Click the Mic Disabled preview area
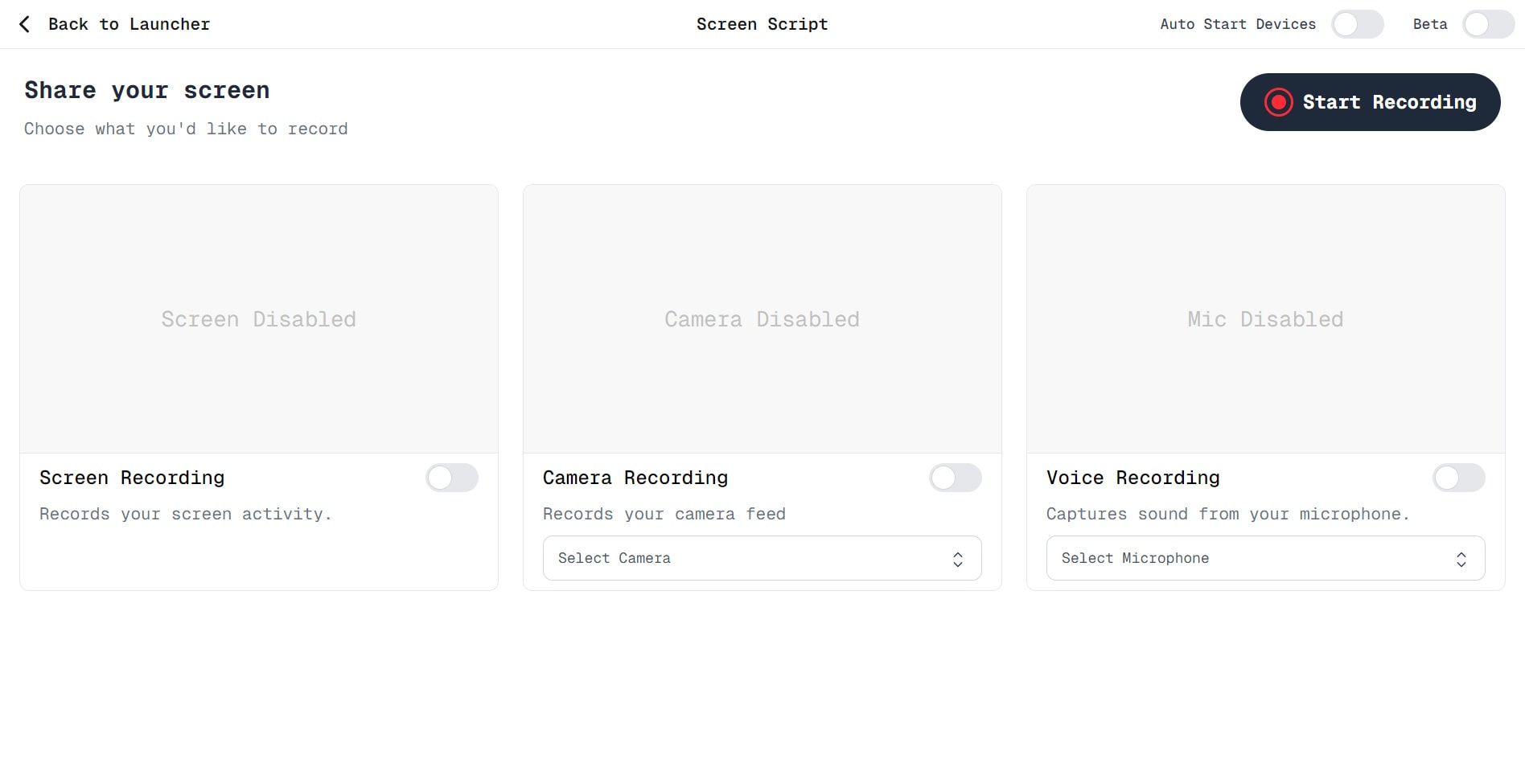The width and height of the screenshot is (1525, 784). click(1265, 318)
